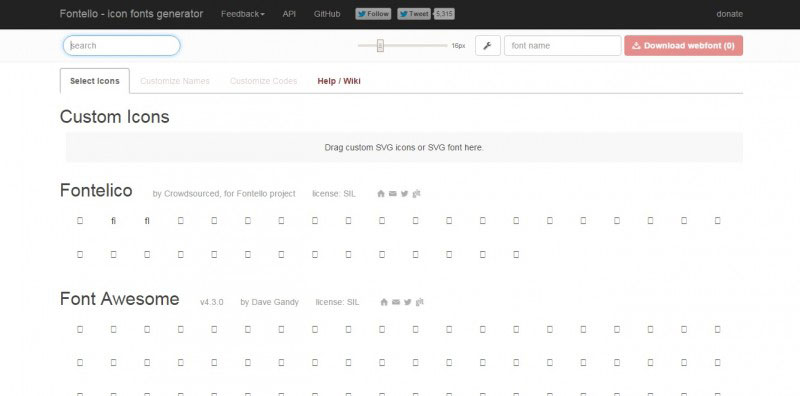Visit Font Awesome homepage via home icon

384,302
